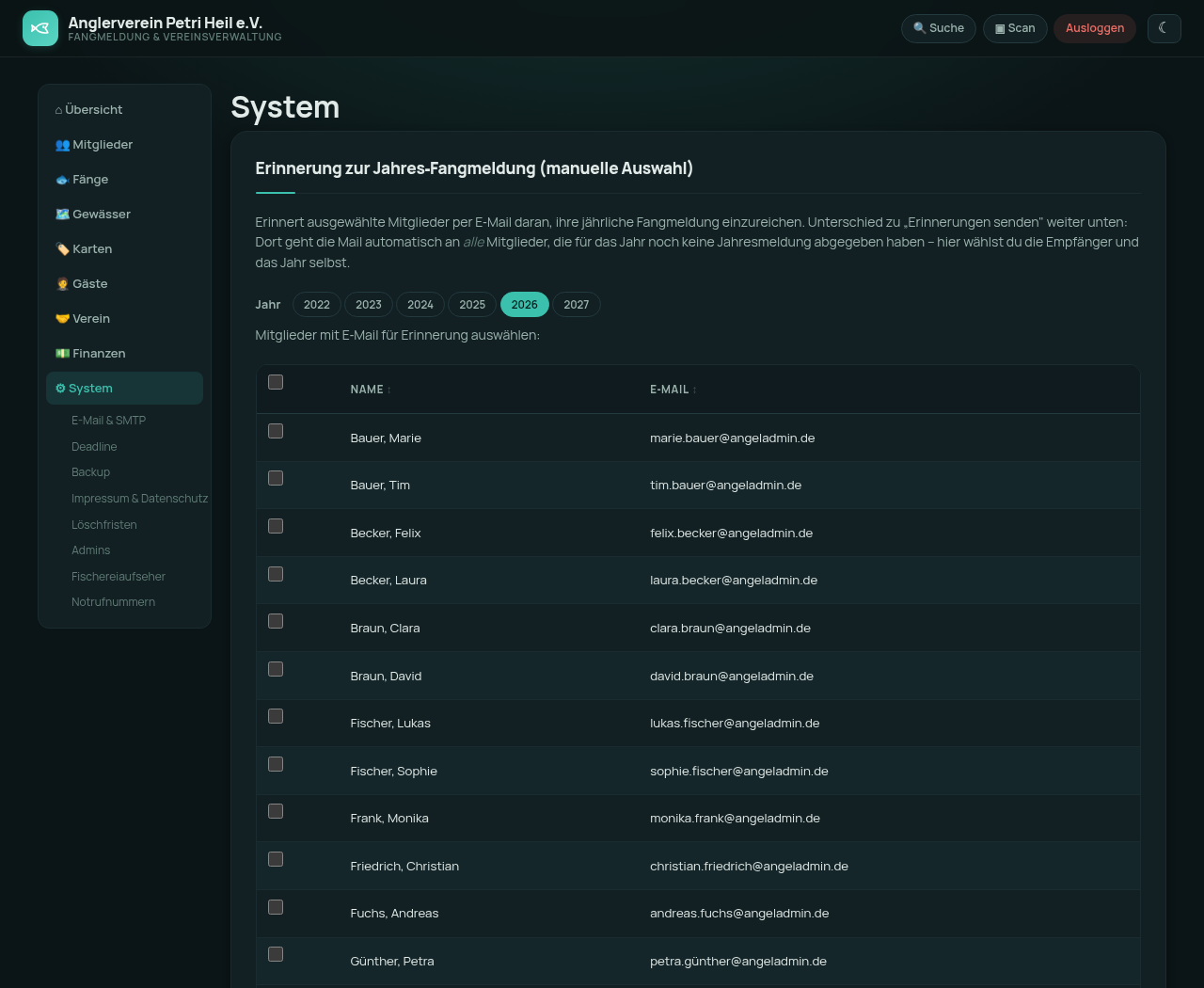
Task: Check the box for Braun, Clara
Action: pyautogui.click(x=276, y=621)
